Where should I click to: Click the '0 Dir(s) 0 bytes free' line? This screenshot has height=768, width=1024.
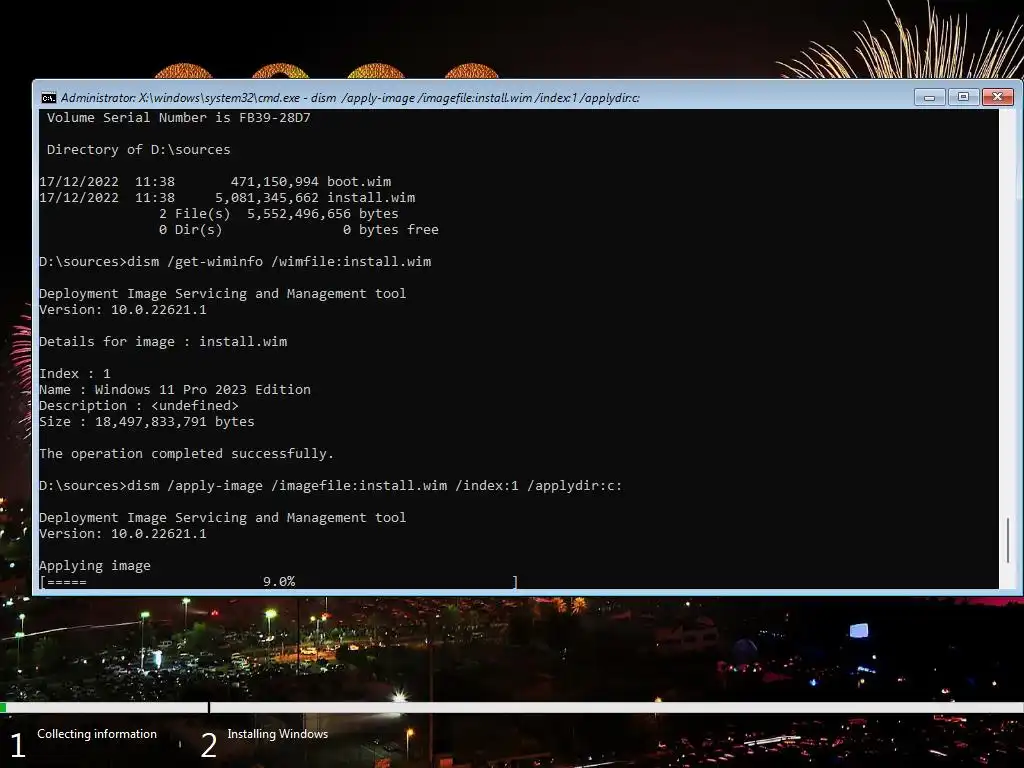point(298,229)
